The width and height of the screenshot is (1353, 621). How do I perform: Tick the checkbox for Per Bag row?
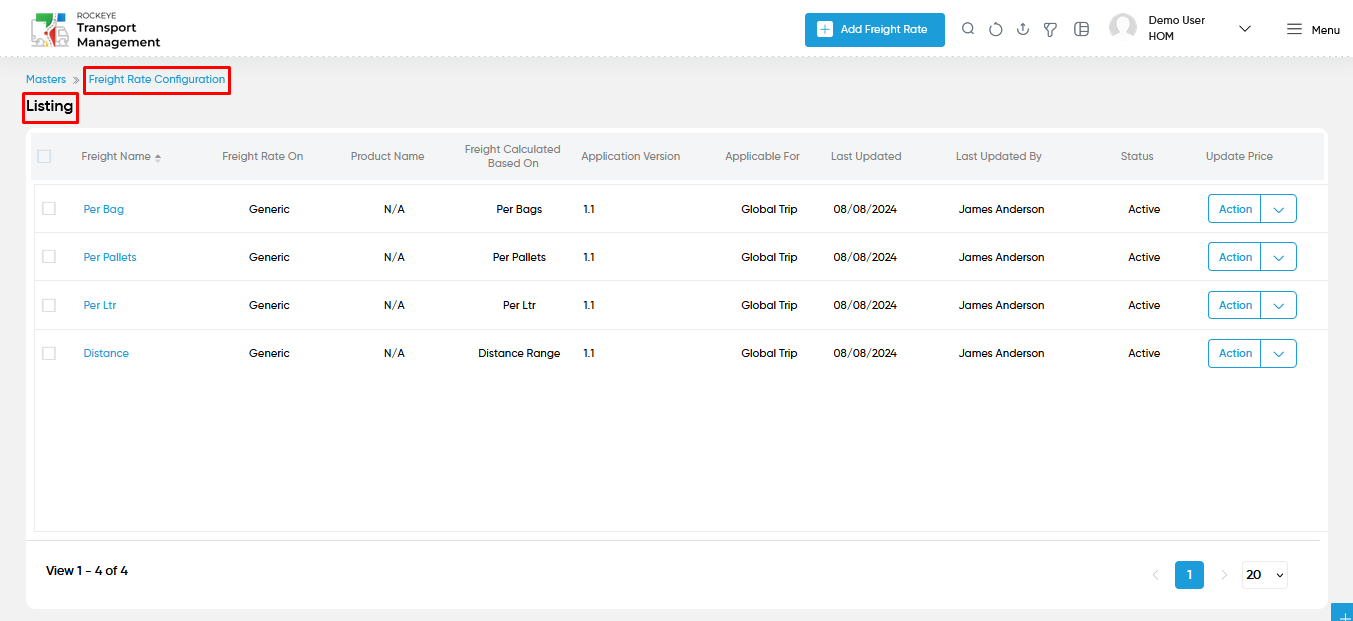pyautogui.click(x=49, y=209)
